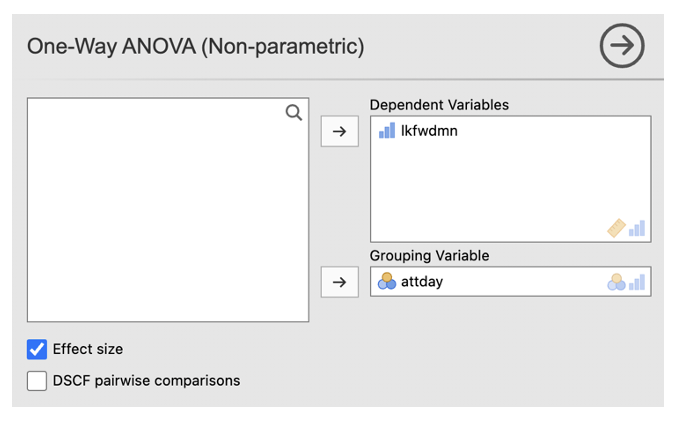Click the Grouping Variable label
Screen dimensions: 680x426
429,256
